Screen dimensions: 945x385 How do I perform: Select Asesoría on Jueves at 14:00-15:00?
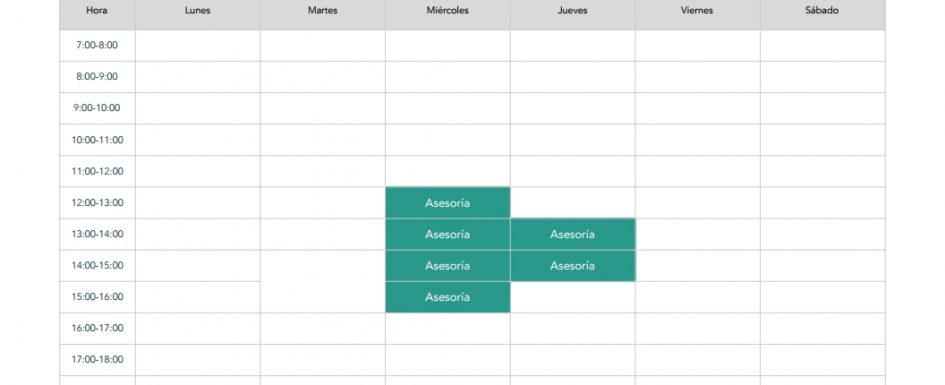tap(573, 265)
